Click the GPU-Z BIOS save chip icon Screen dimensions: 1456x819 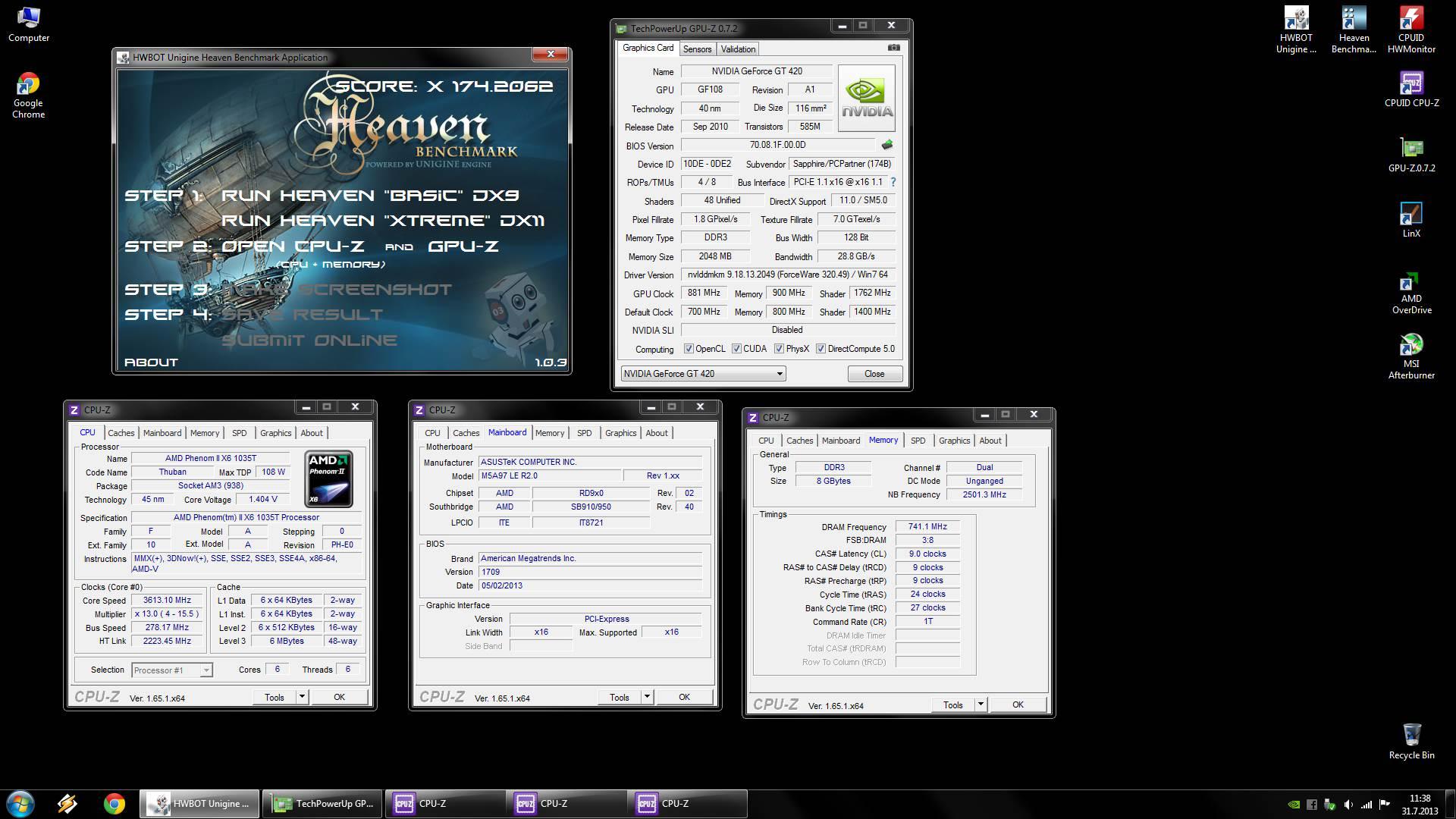(x=886, y=145)
